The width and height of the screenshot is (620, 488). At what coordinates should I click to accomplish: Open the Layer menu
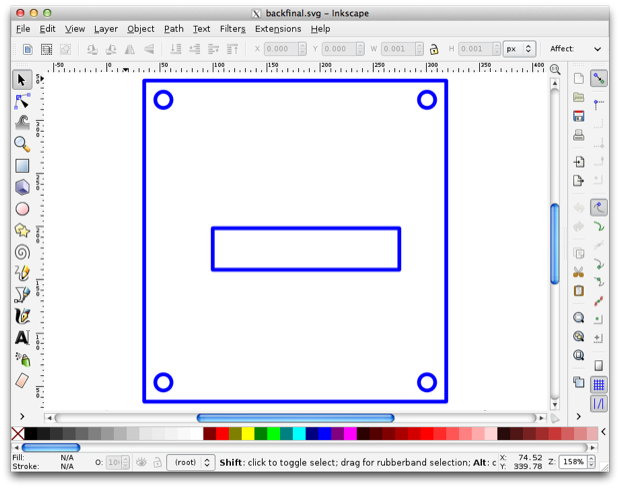click(106, 29)
